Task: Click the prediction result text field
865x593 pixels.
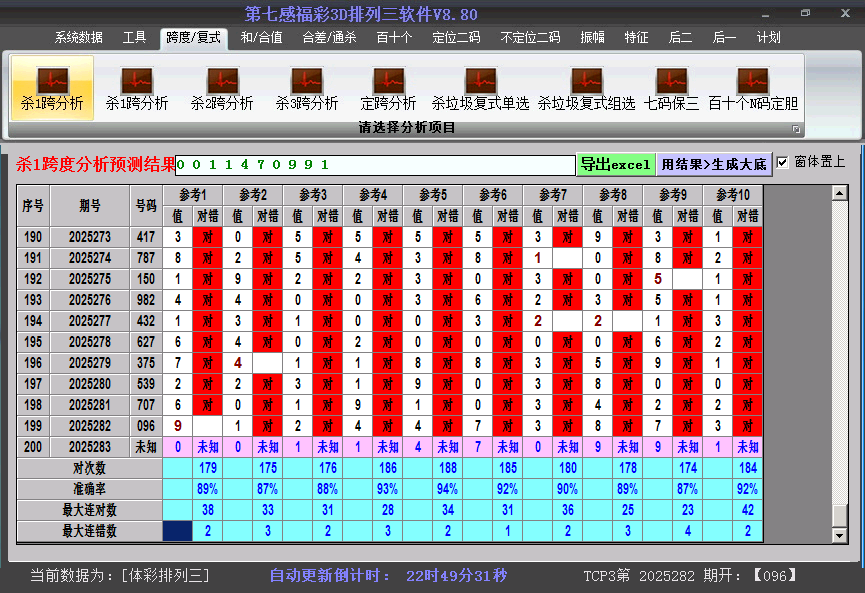Action: [x=375, y=164]
